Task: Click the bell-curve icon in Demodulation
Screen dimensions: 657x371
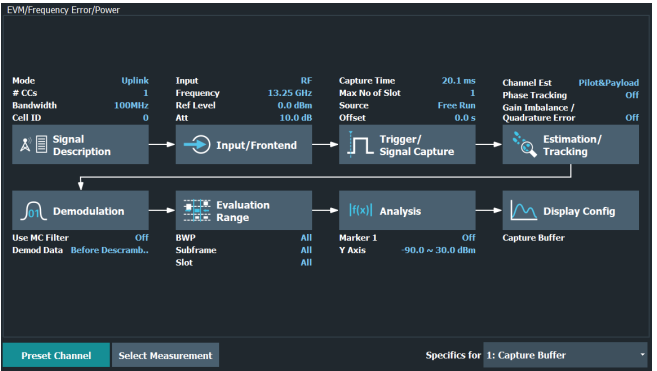Action: (x=34, y=210)
